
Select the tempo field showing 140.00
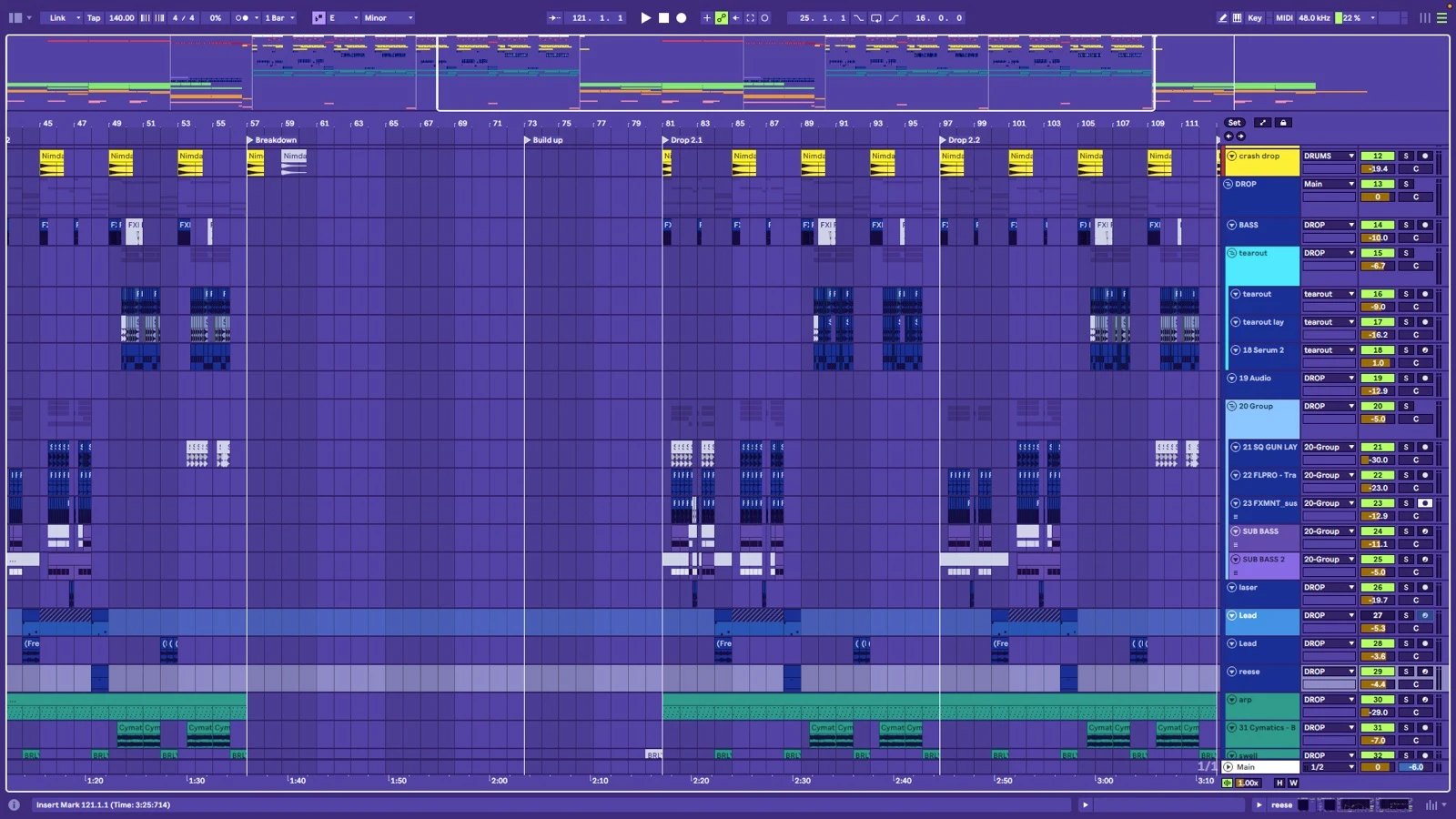click(121, 17)
